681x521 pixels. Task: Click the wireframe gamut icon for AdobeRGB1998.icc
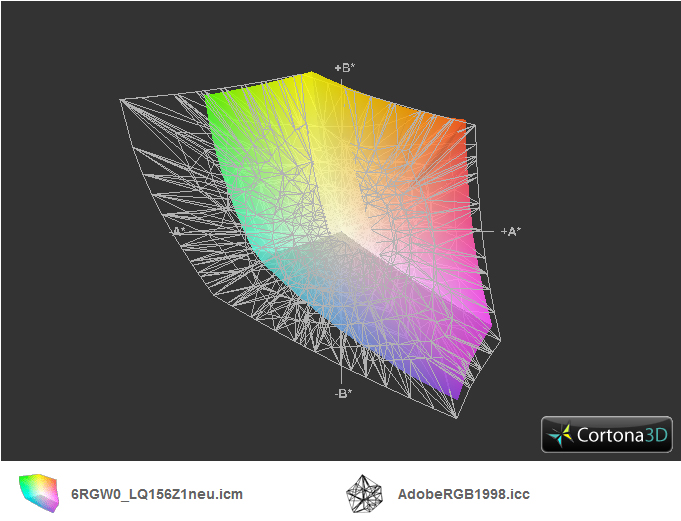click(x=363, y=493)
